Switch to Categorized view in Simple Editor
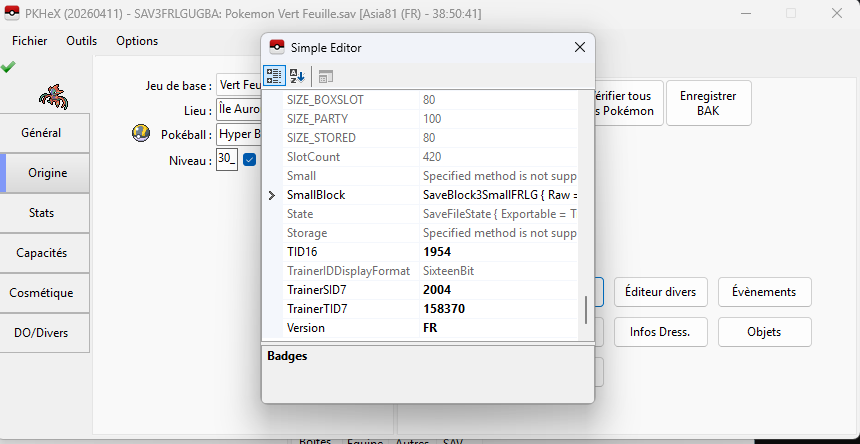 click(x=275, y=76)
